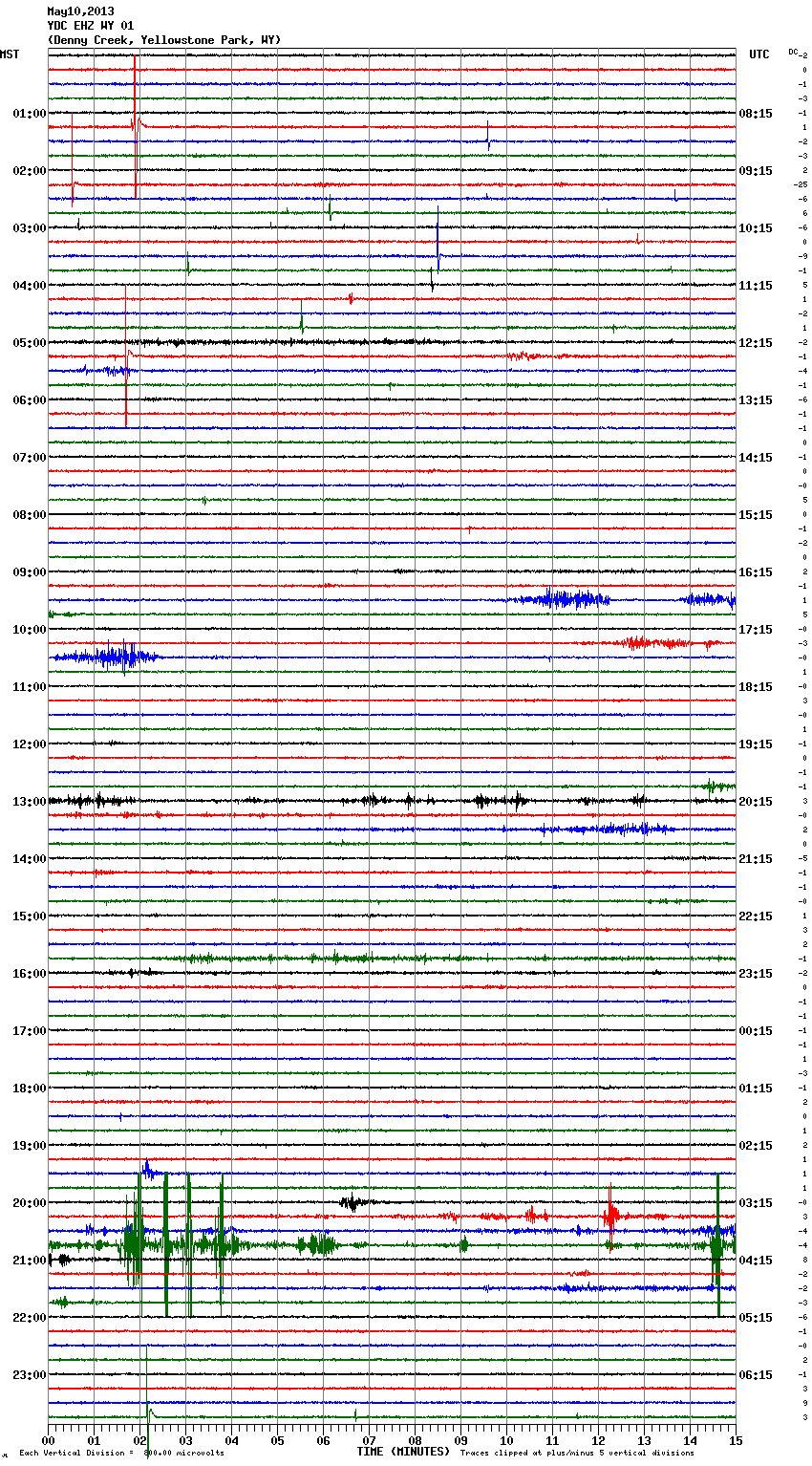Click the 21:15 UTC time label
The image size is (812, 1466).
coord(756,859)
